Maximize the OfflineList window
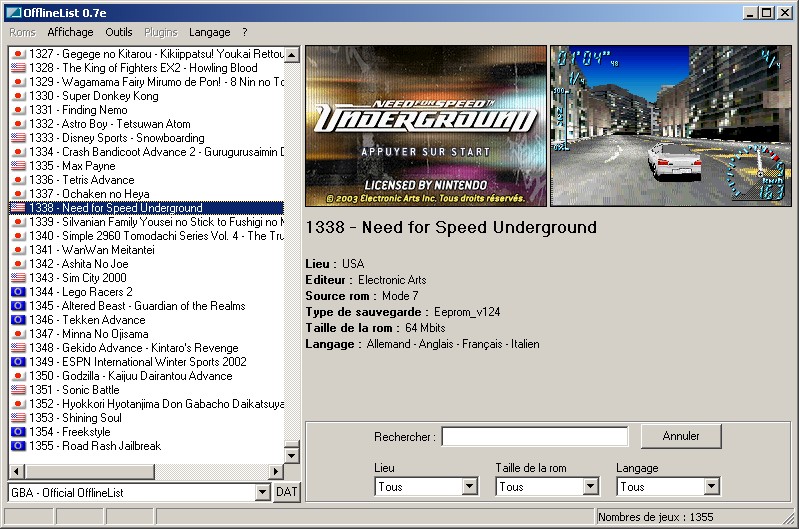Viewport: 799px width, 529px height. 766,13
